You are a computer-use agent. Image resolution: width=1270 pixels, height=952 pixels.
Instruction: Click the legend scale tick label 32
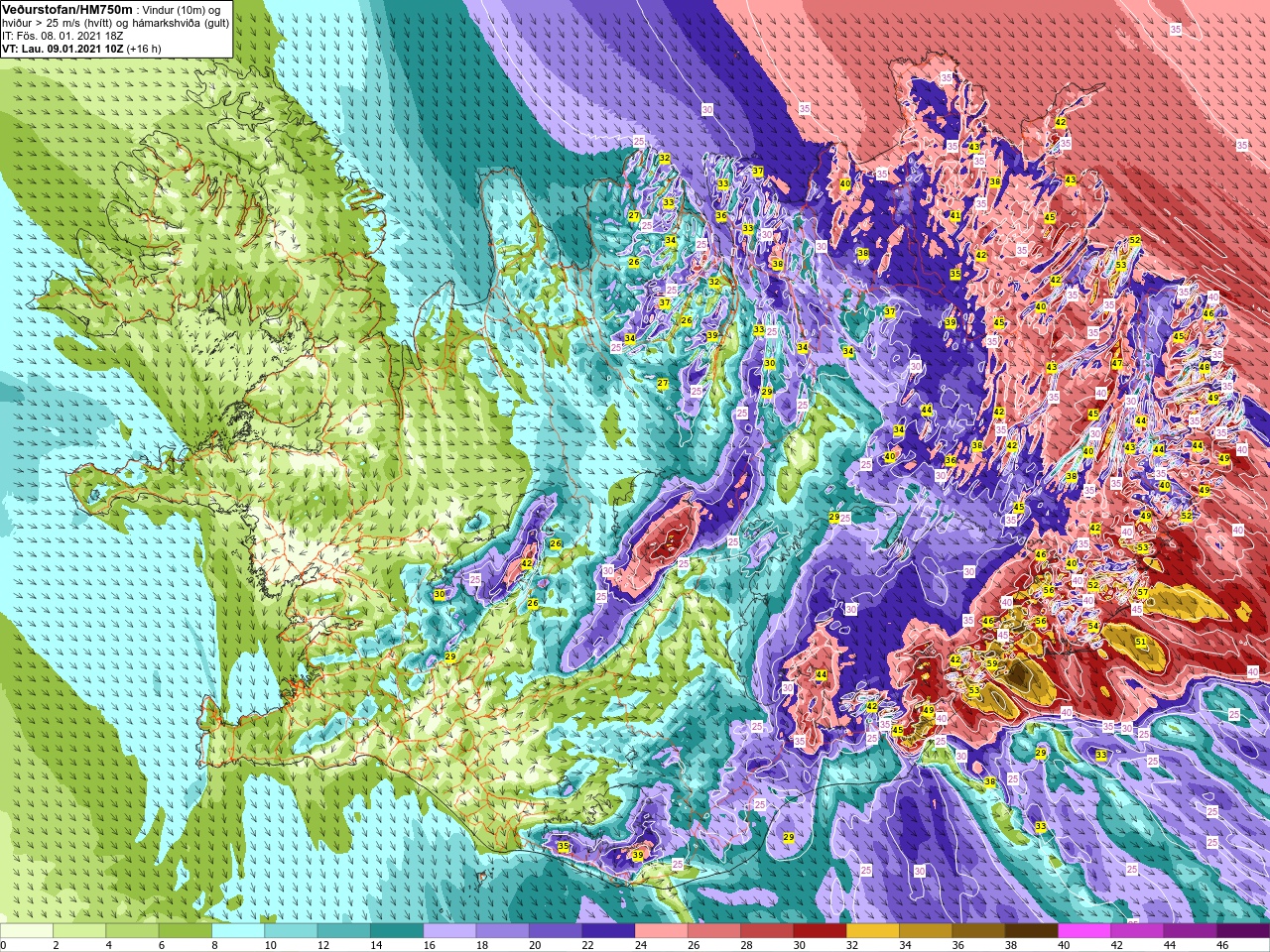(x=852, y=945)
